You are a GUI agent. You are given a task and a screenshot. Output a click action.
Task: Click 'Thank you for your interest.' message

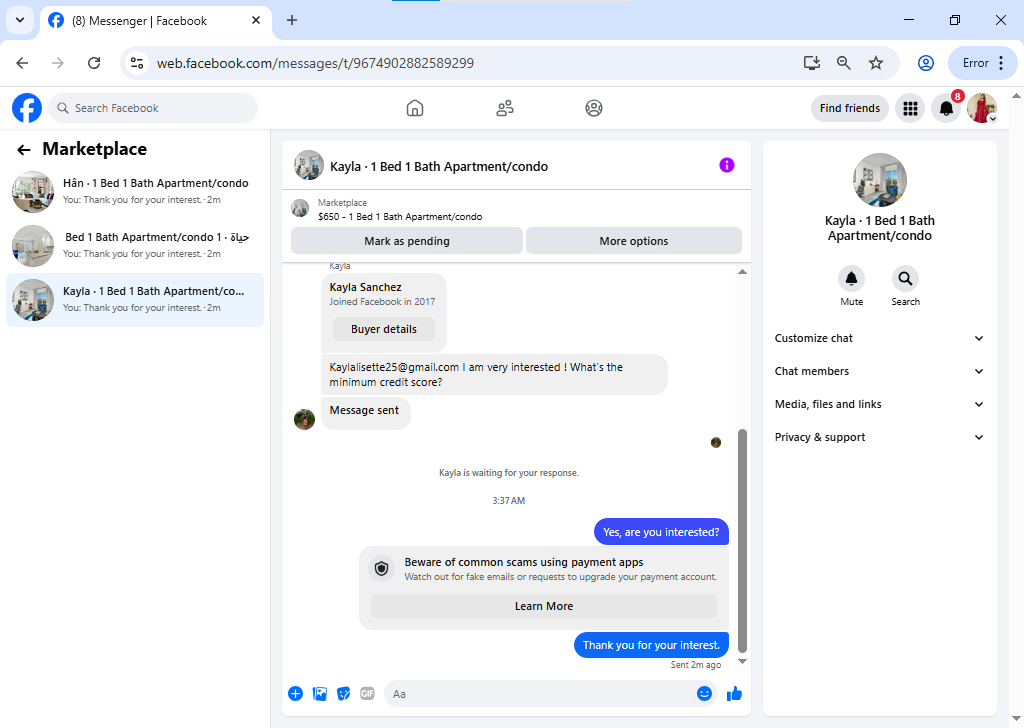(651, 645)
